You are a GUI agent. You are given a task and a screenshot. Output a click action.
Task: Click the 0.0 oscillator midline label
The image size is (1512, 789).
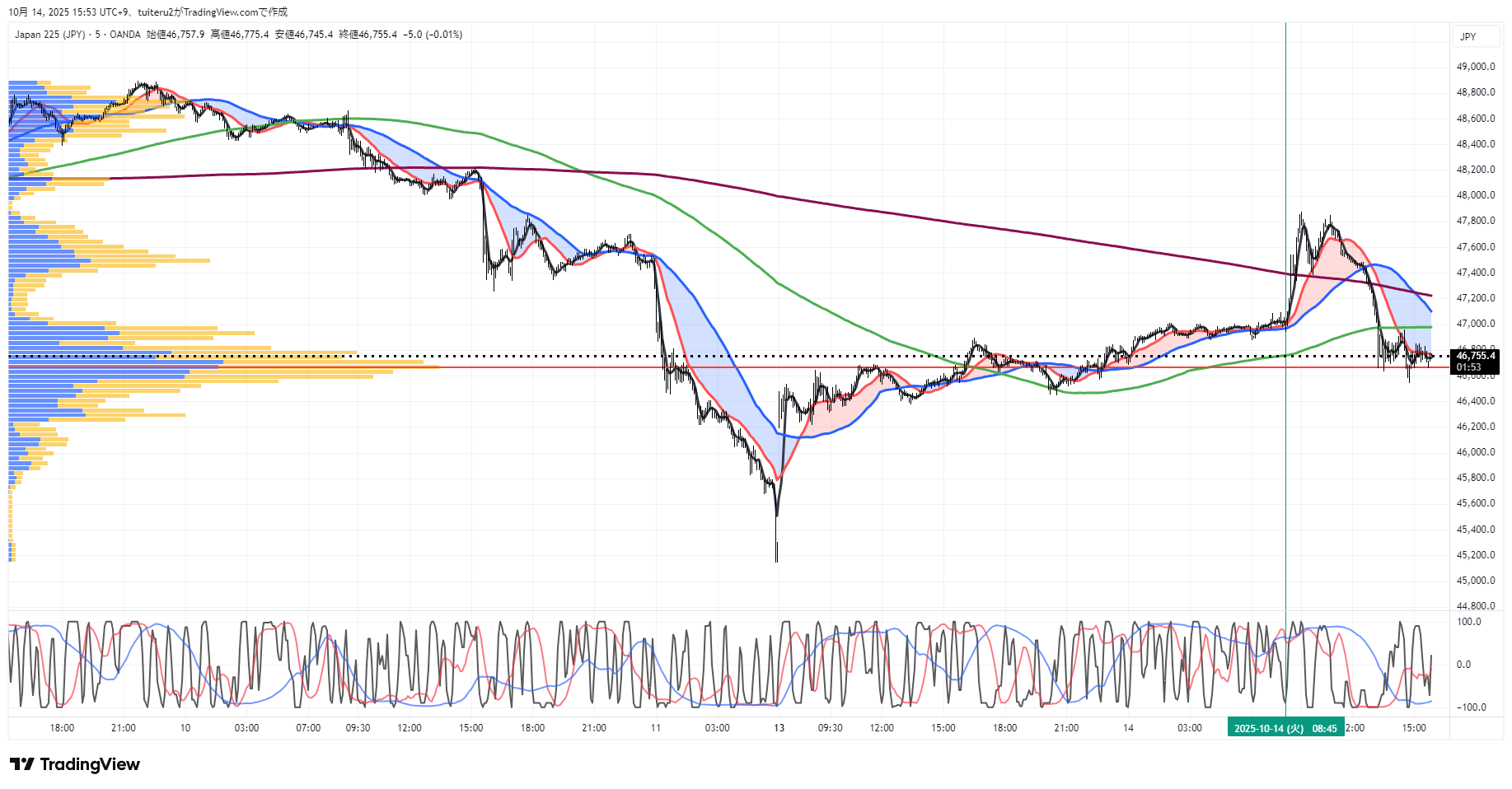[1463, 665]
